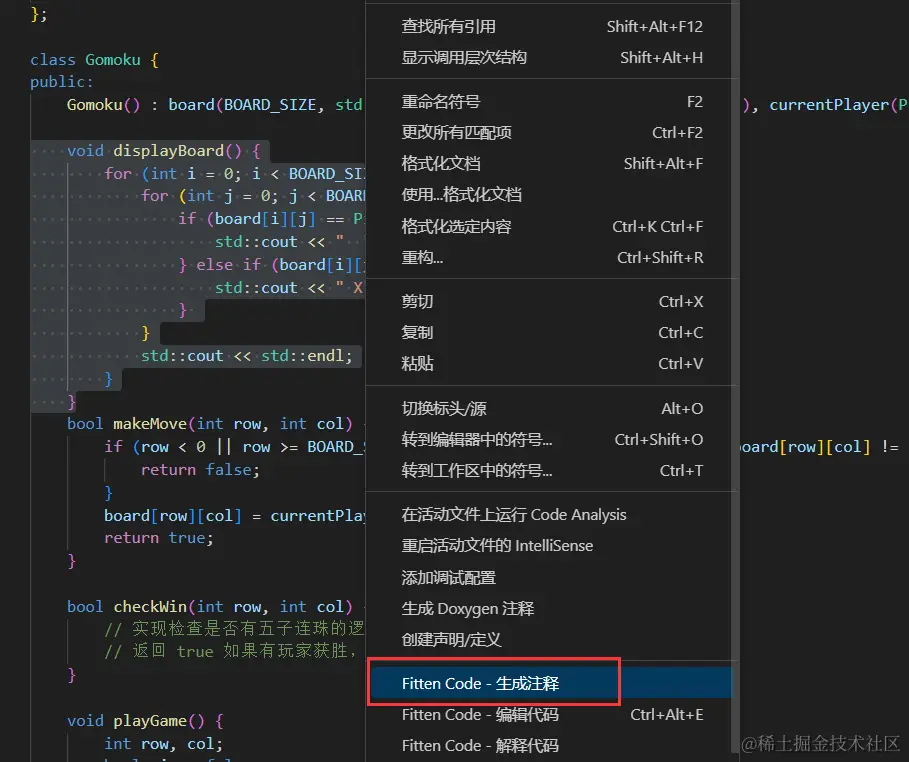Viewport: 909px width, 762px height.
Task: Click checkWin function name in code
Action: coord(150,607)
